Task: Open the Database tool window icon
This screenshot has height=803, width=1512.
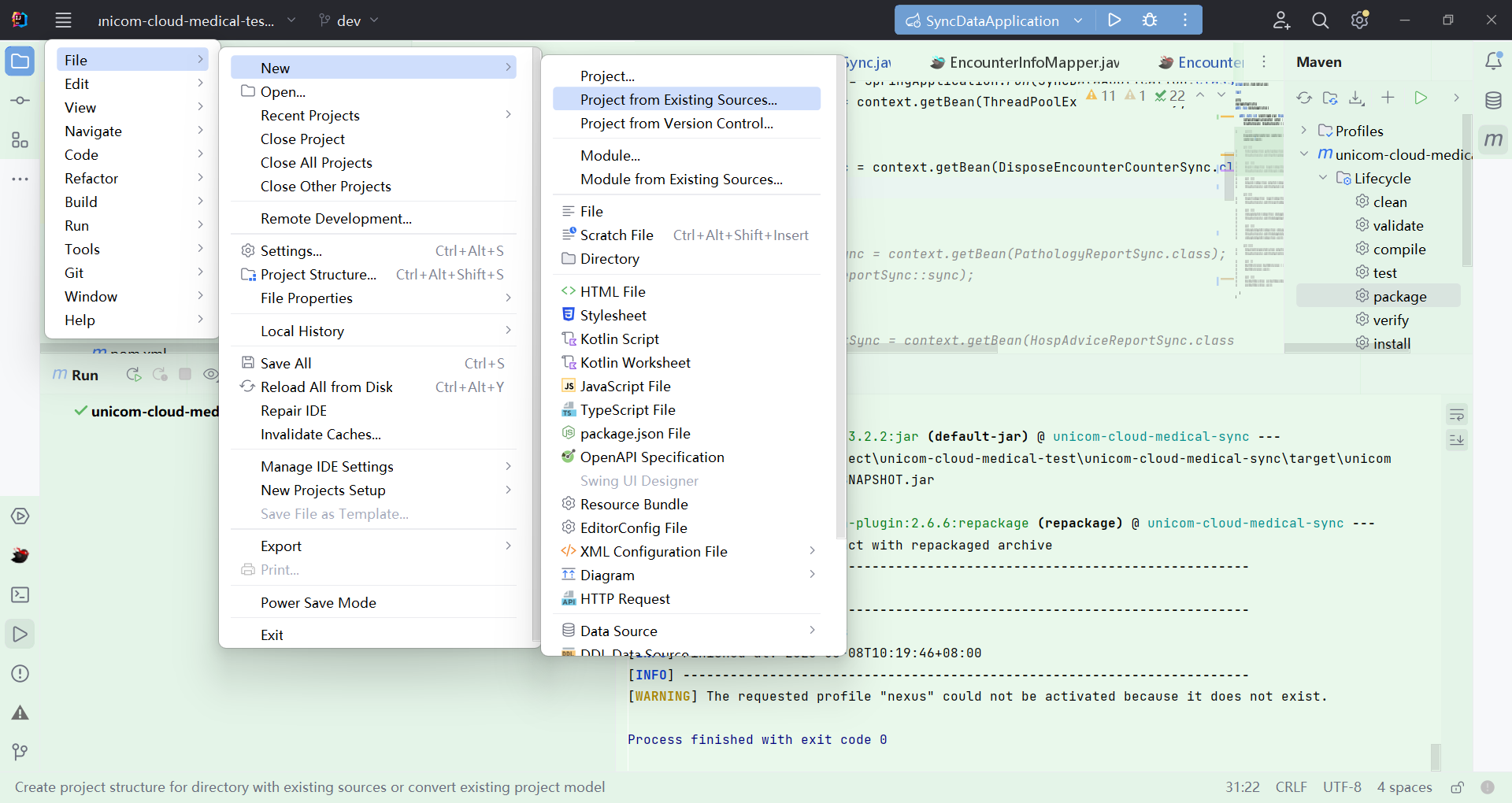Action: click(x=1493, y=100)
